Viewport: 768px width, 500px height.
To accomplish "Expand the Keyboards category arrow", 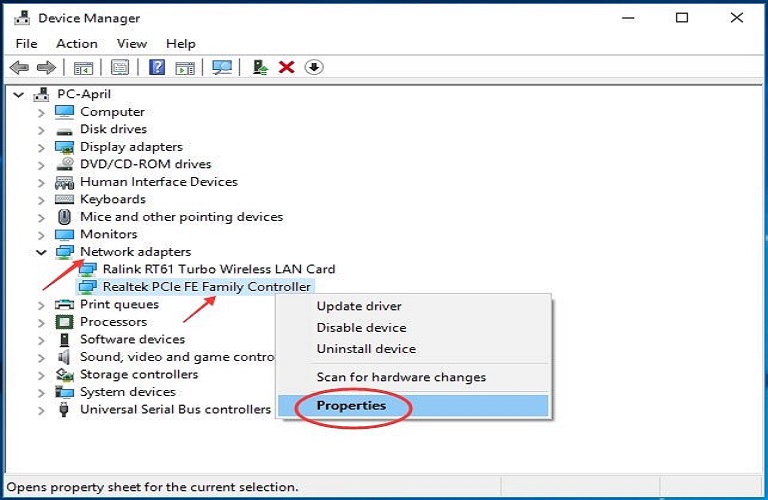I will [x=41, y=200].
